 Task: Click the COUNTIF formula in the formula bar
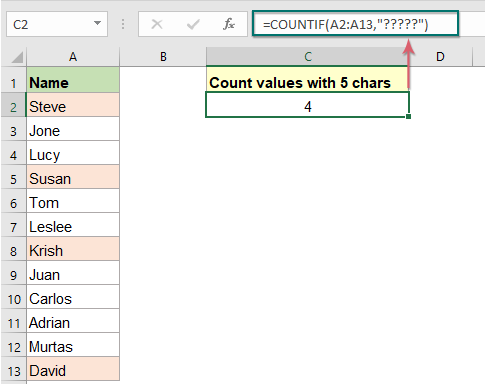[x=345, y=25]
